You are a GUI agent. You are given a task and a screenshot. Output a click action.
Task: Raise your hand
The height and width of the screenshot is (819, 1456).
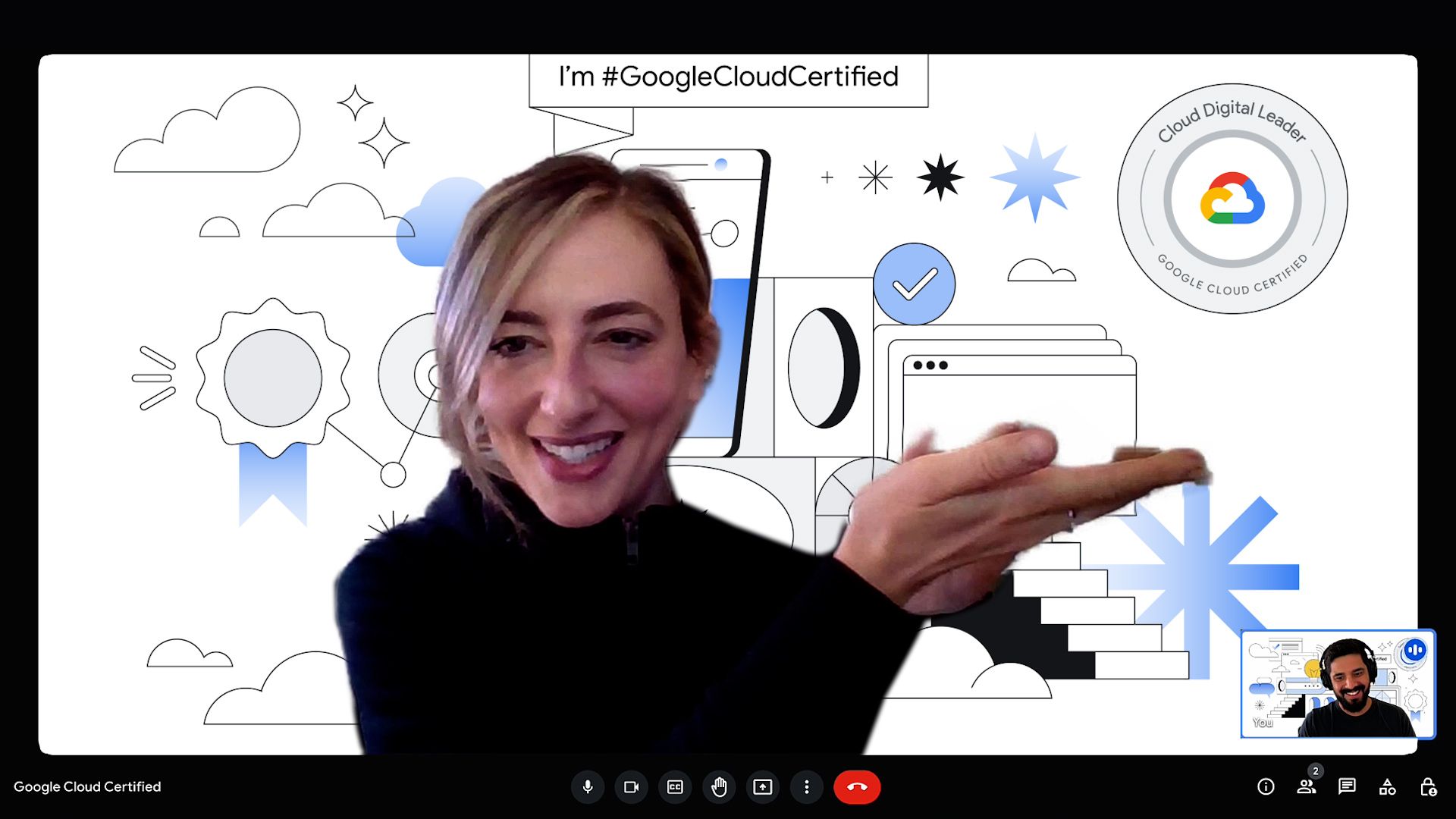719,787
